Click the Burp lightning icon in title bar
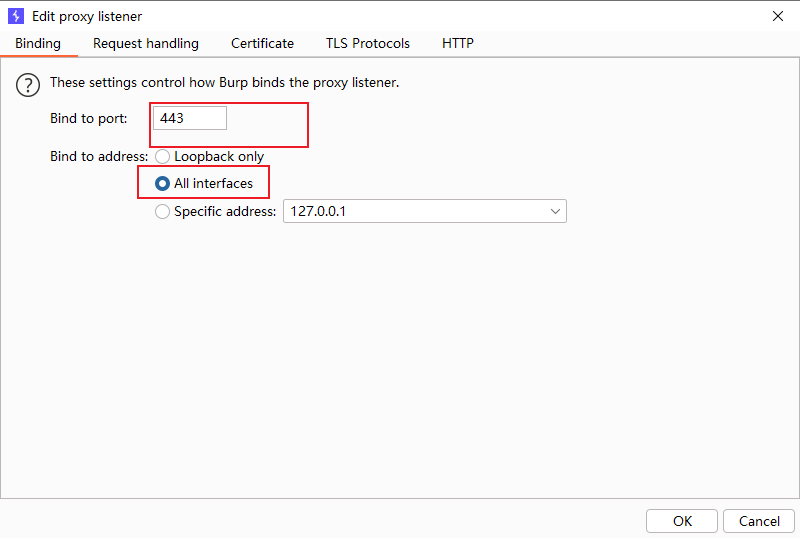Screen dimensions: 800x538 click(15, 16)
